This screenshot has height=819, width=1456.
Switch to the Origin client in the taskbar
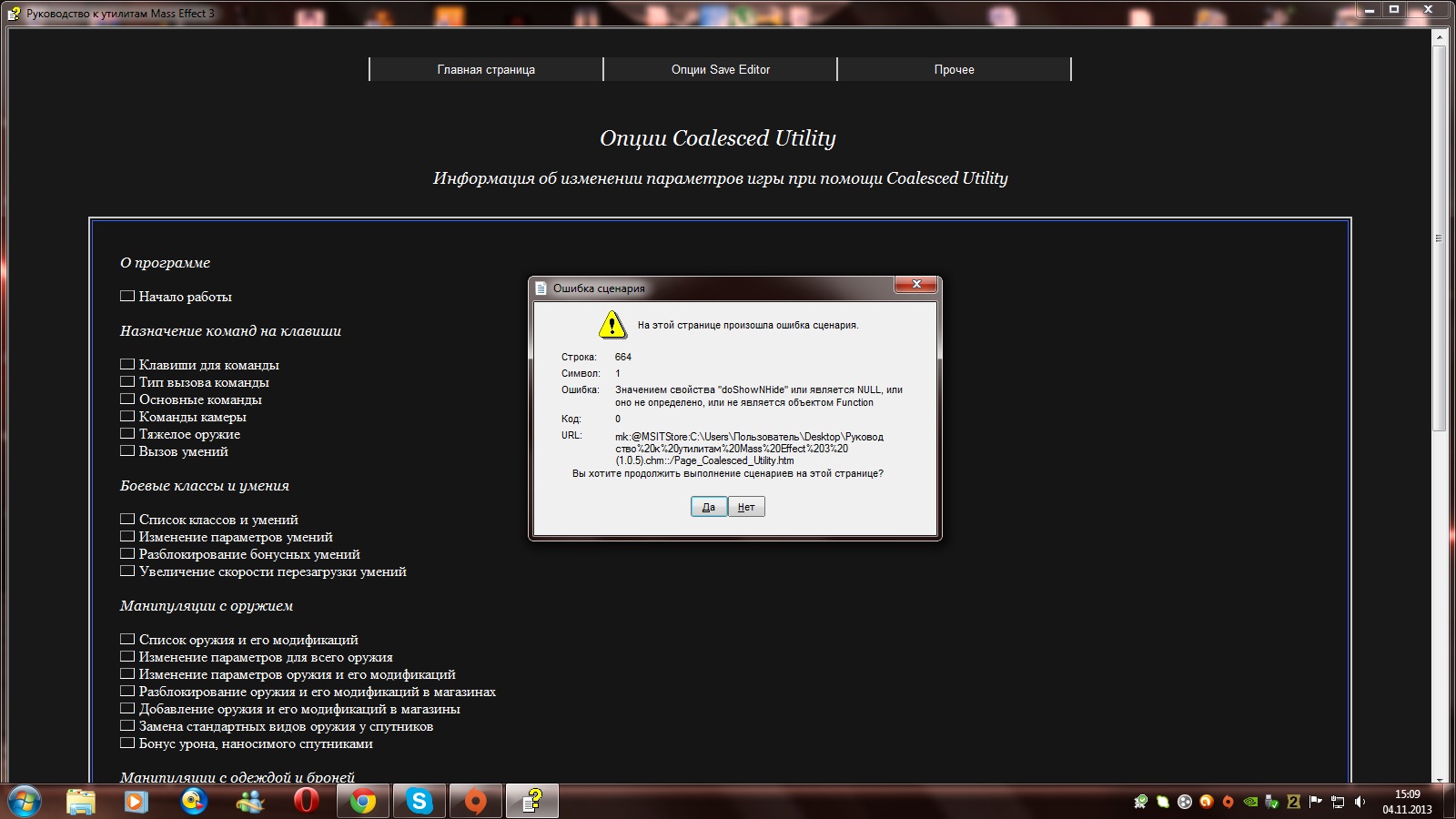coord(476,802)
